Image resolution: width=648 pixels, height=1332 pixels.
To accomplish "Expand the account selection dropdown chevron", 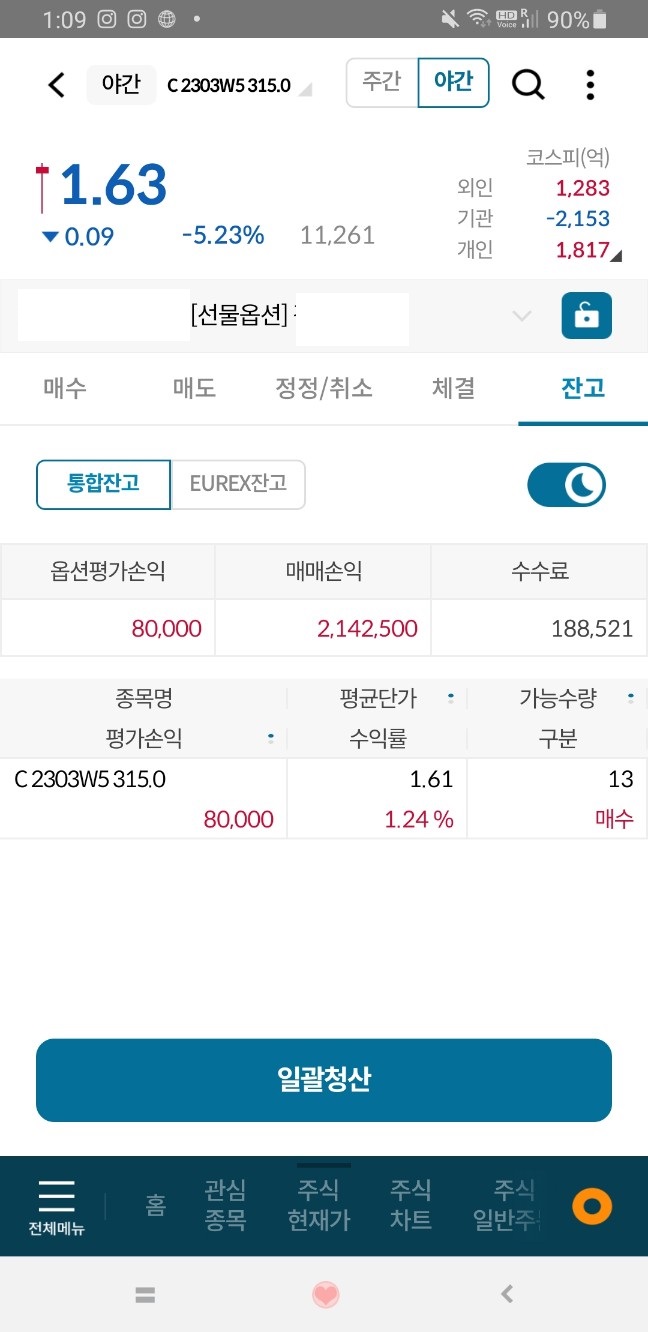I will click(522, 316).
